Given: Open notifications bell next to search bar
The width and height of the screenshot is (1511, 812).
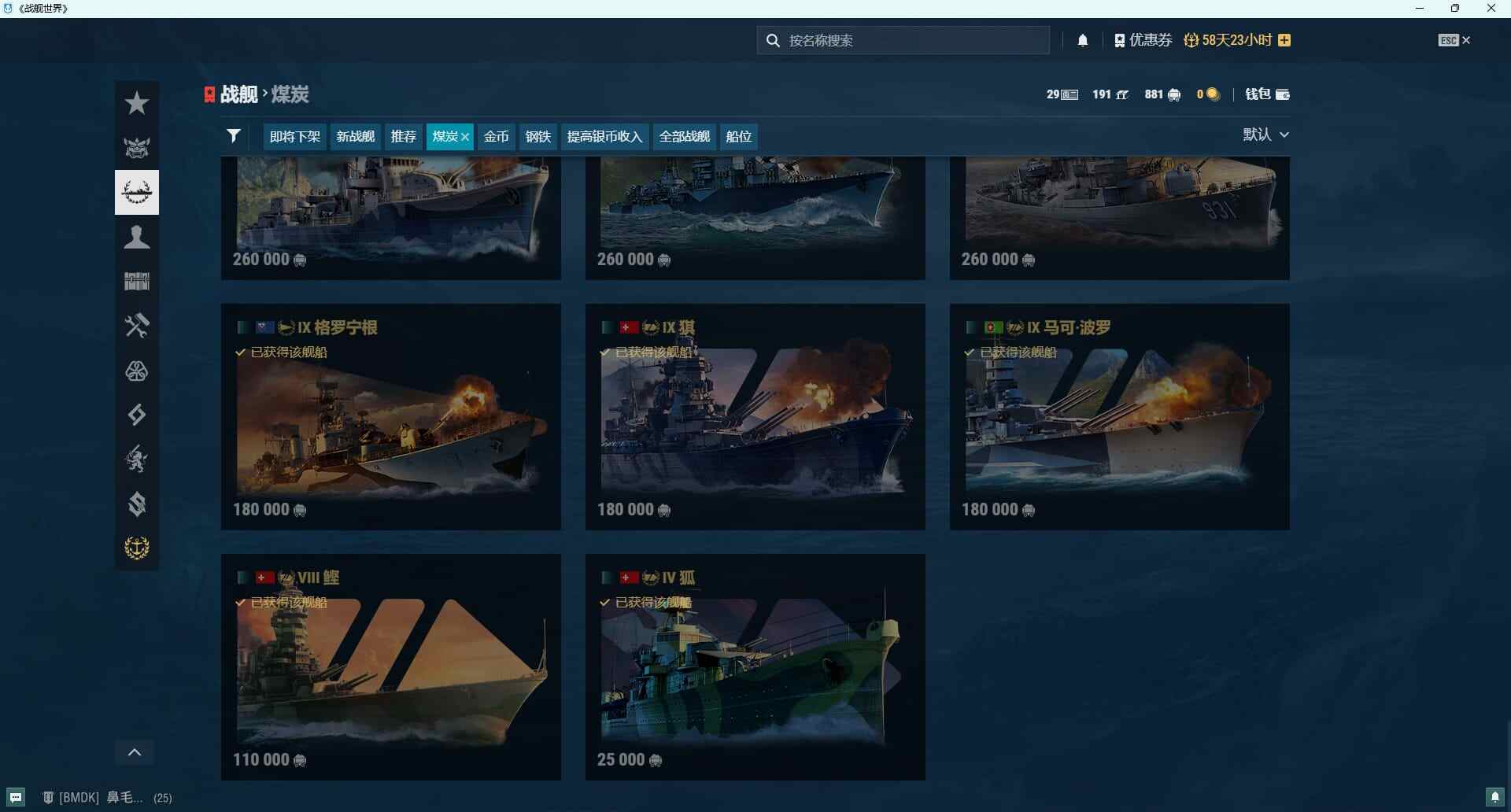Looking at the screenshot, I should coord(1083,40).
